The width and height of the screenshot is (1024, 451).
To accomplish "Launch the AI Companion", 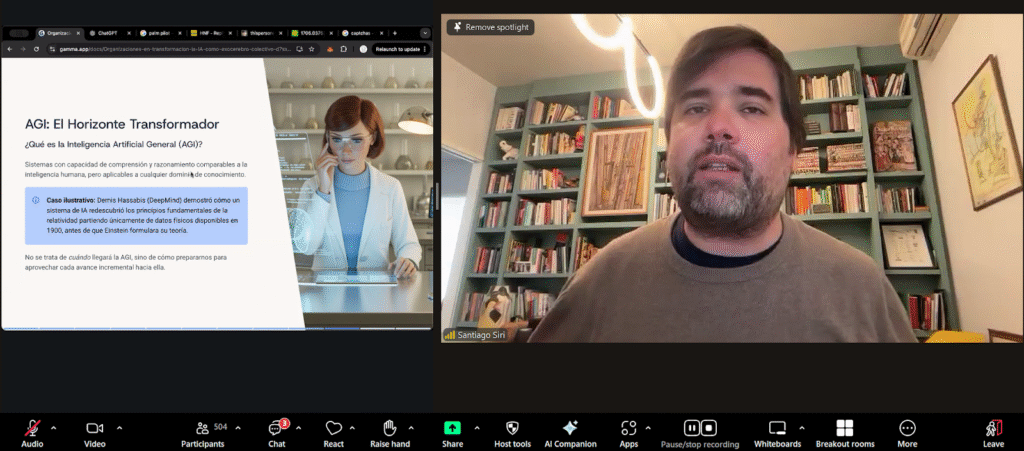I will pos(570,428).
